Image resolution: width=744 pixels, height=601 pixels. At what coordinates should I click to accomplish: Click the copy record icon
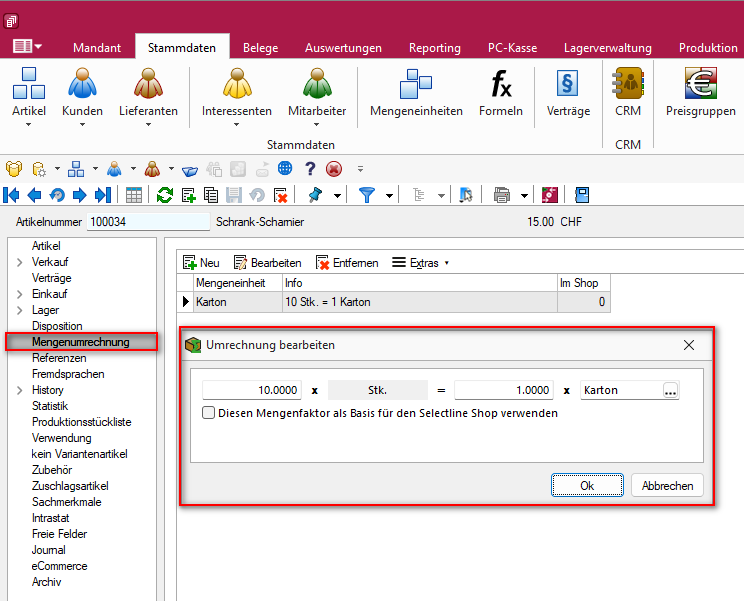pos(211,195)
